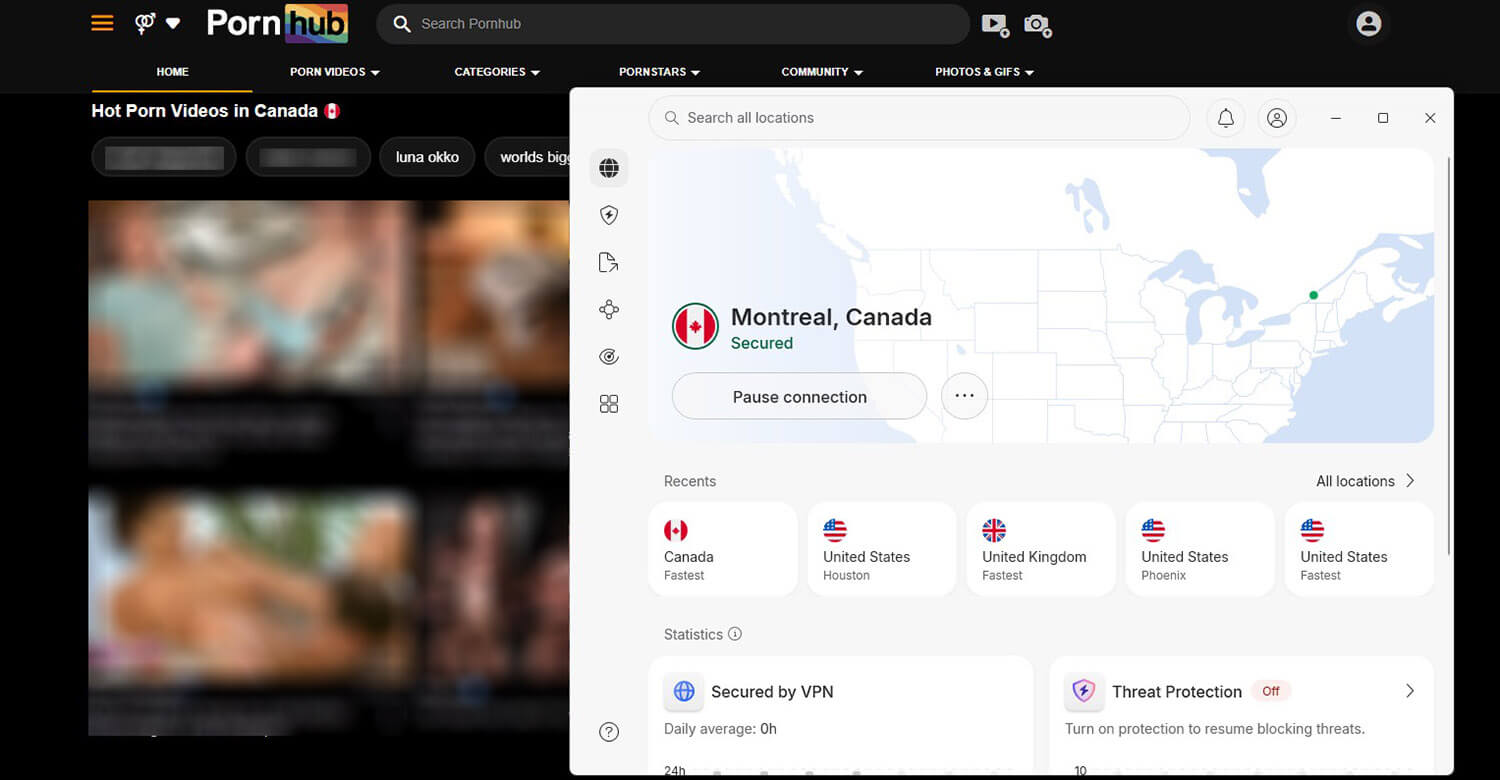Open the four-squares apps icon in sidebar
1500x780 pixels.
point(609,404)
